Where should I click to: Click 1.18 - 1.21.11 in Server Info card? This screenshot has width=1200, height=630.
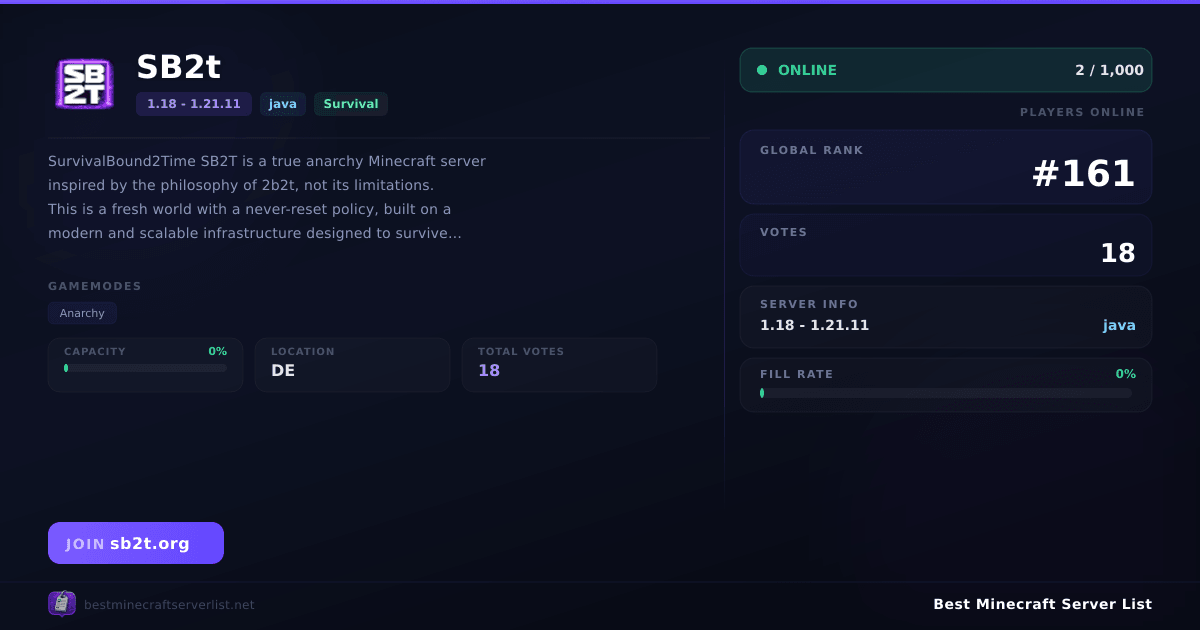click(x=814, y=325)
